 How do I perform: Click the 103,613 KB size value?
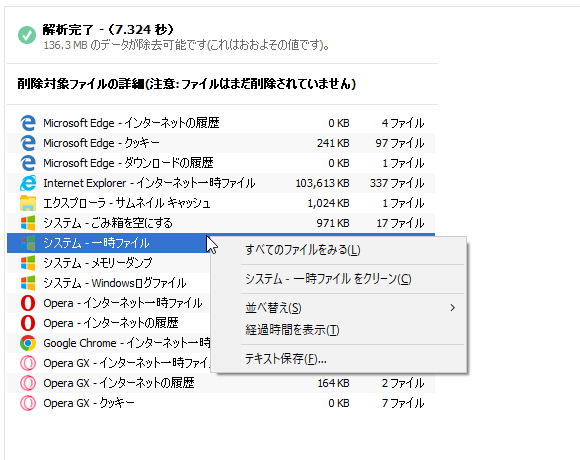tap(322, 183)
